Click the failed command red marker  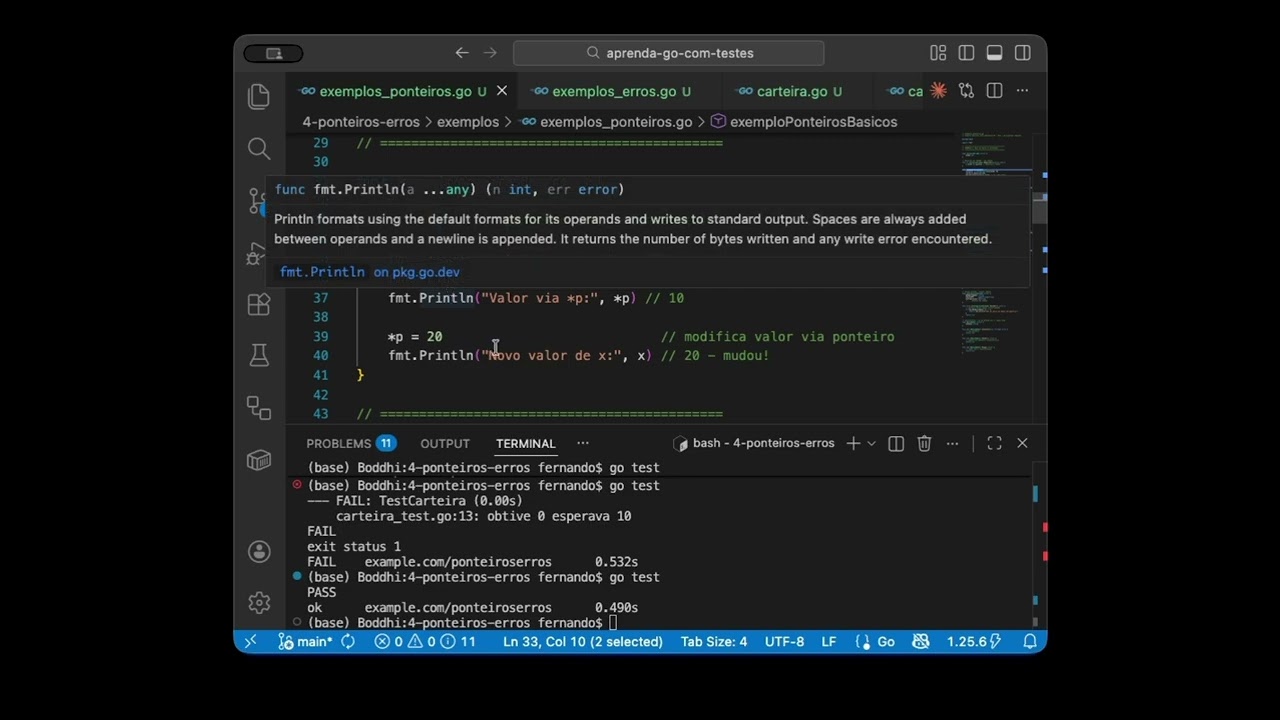[297, 485]
